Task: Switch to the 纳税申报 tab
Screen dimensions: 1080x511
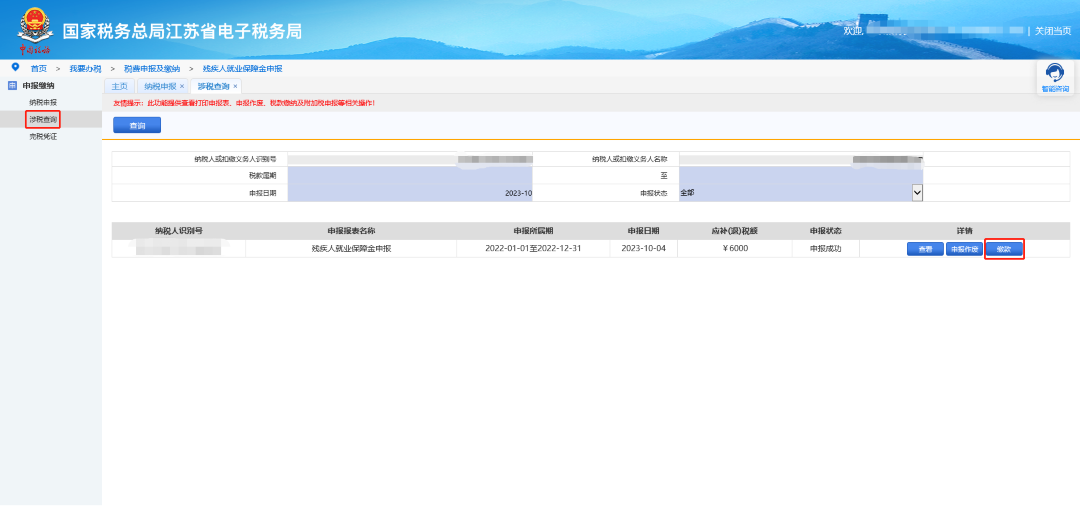Action: coord(159,87)
